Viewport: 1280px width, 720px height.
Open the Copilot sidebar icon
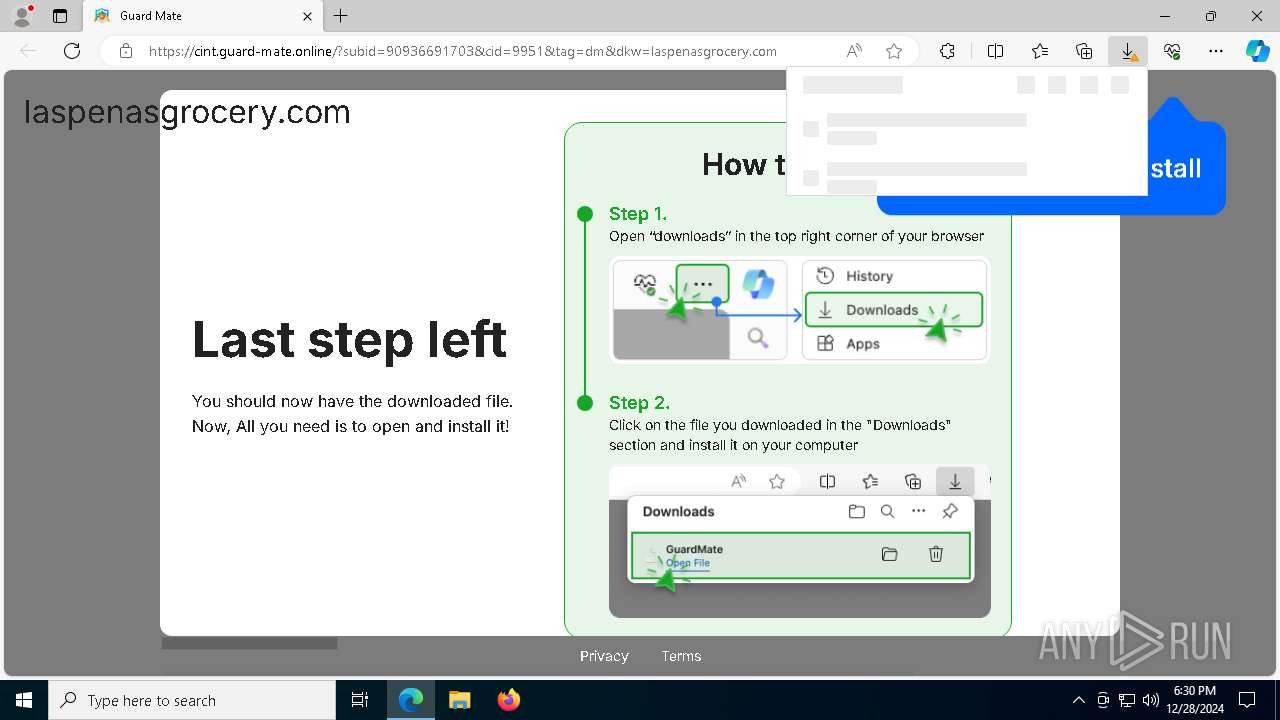[1258, 51]
